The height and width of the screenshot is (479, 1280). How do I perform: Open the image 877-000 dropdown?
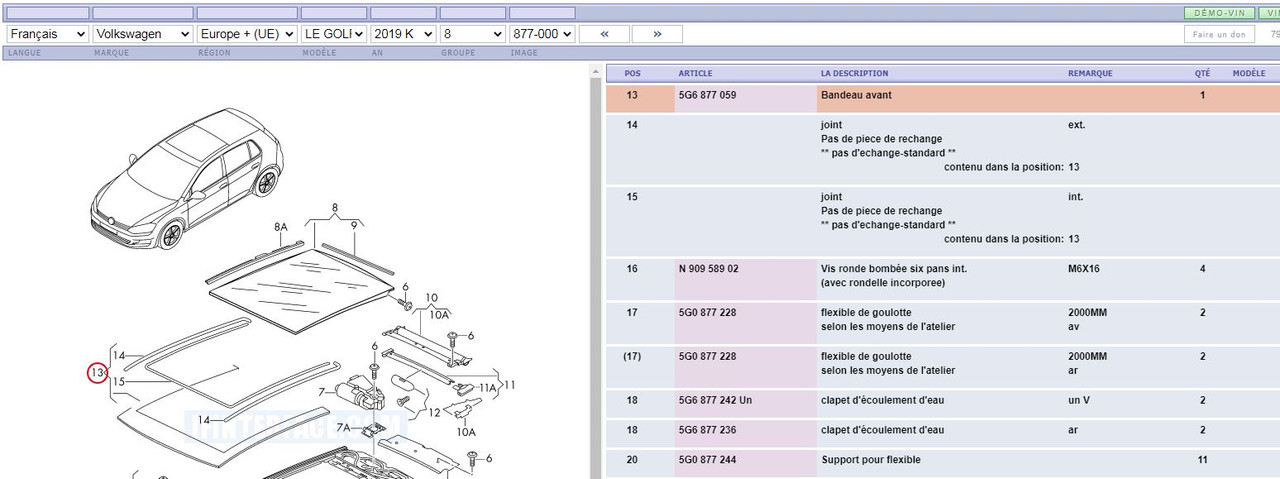coord(542,34)
